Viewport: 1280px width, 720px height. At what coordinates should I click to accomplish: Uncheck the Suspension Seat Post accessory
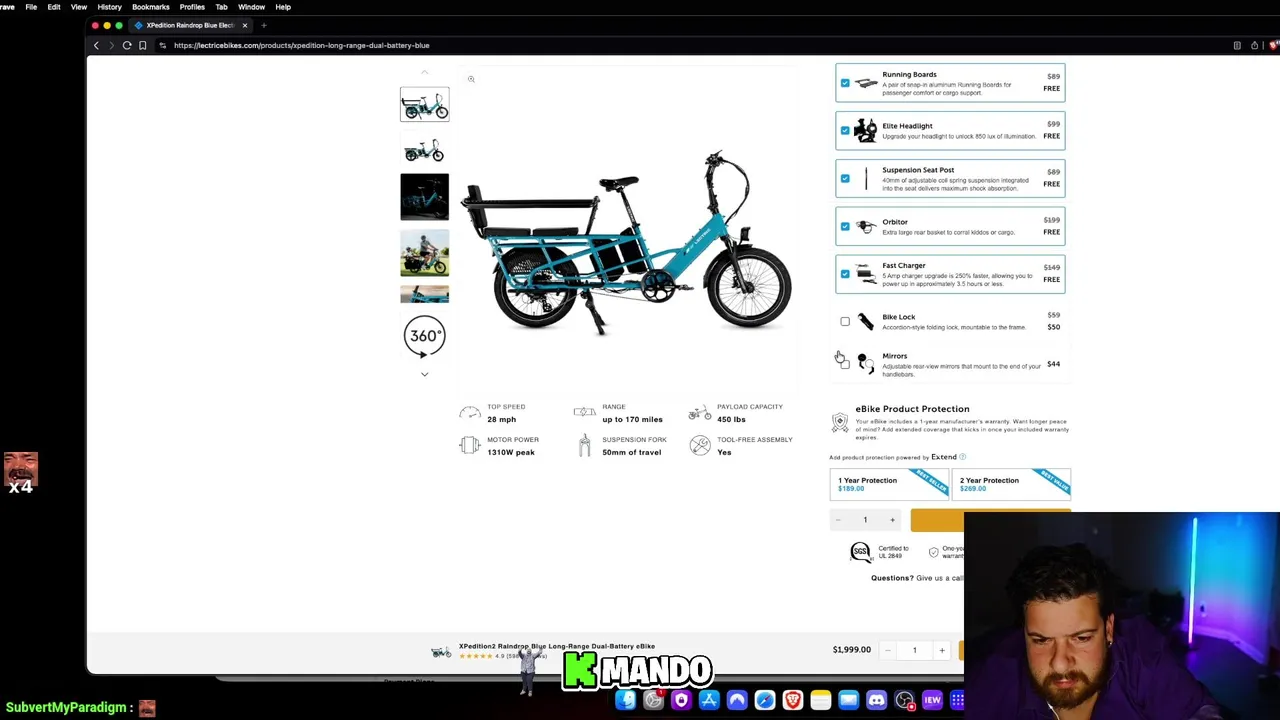pyautogui.click(x=845, y=179)
